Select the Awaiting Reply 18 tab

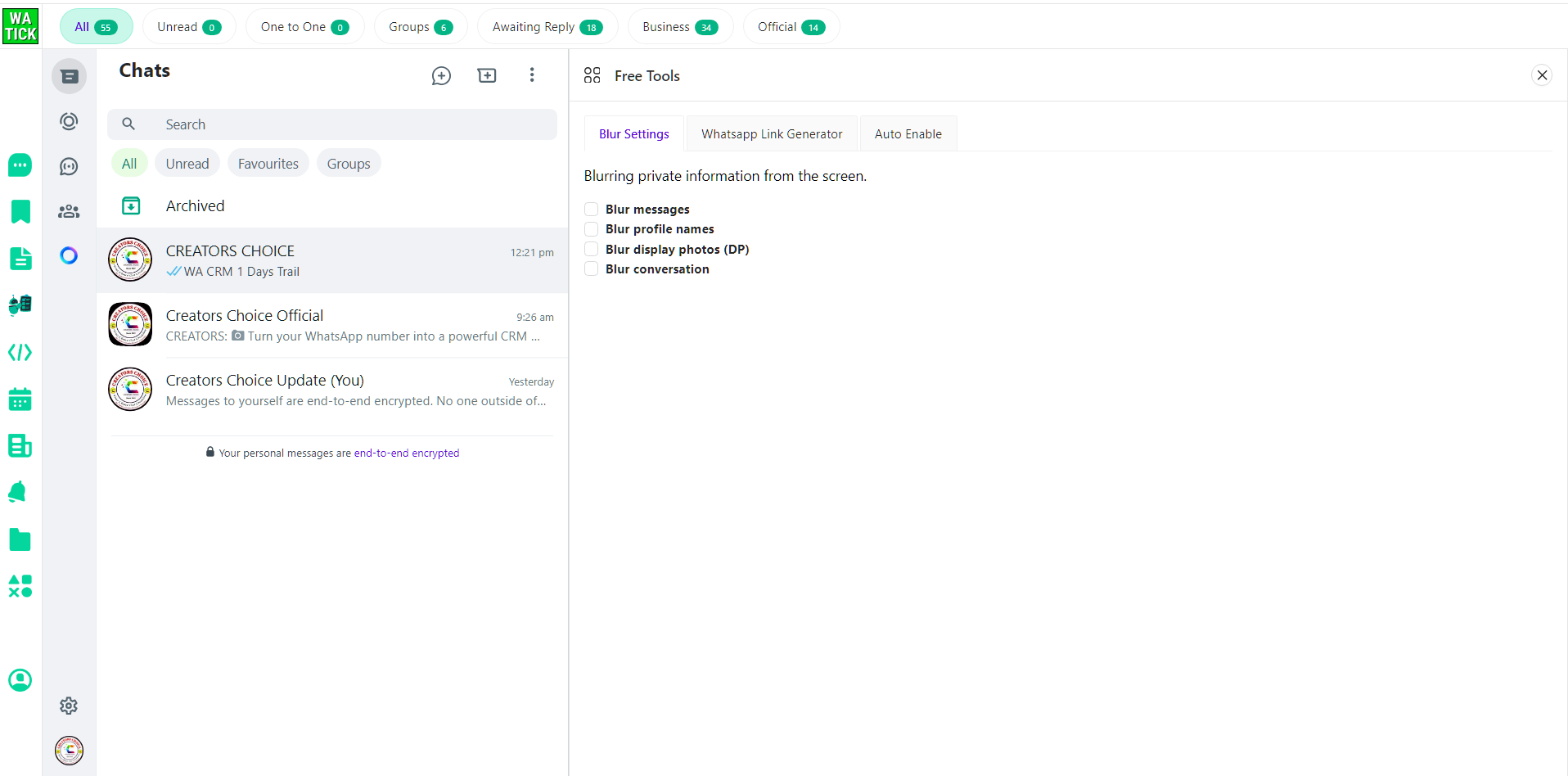pyautogui.click(x=547, y=27)
